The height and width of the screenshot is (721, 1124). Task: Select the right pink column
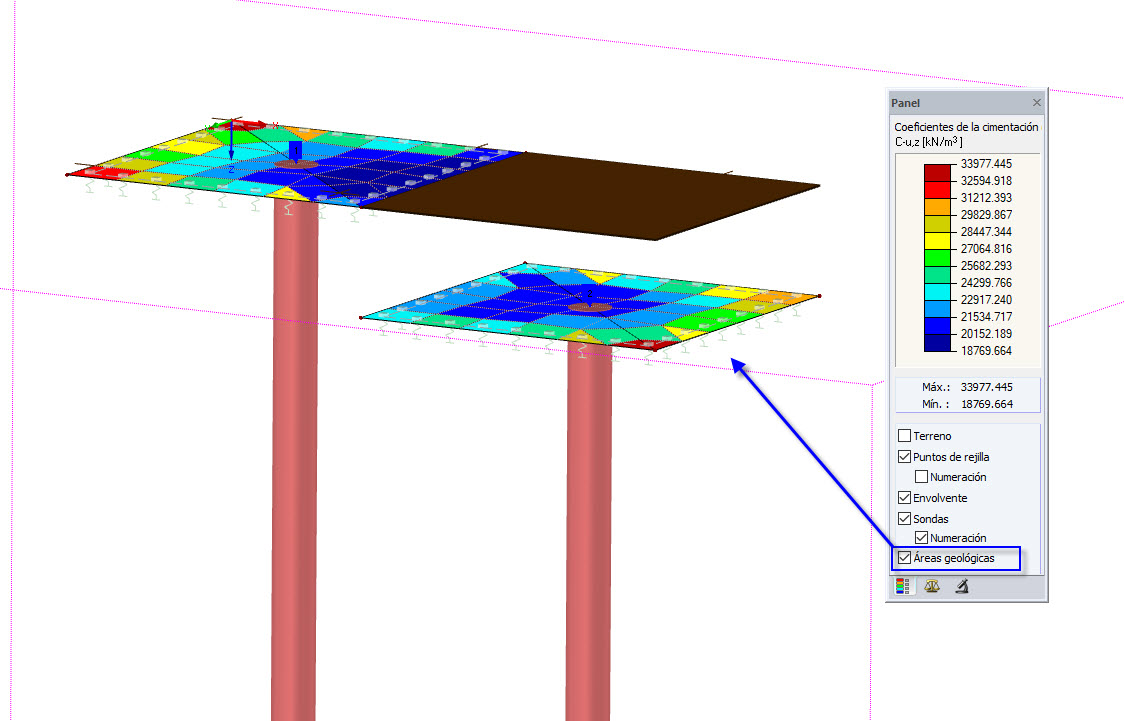(589, 530)
